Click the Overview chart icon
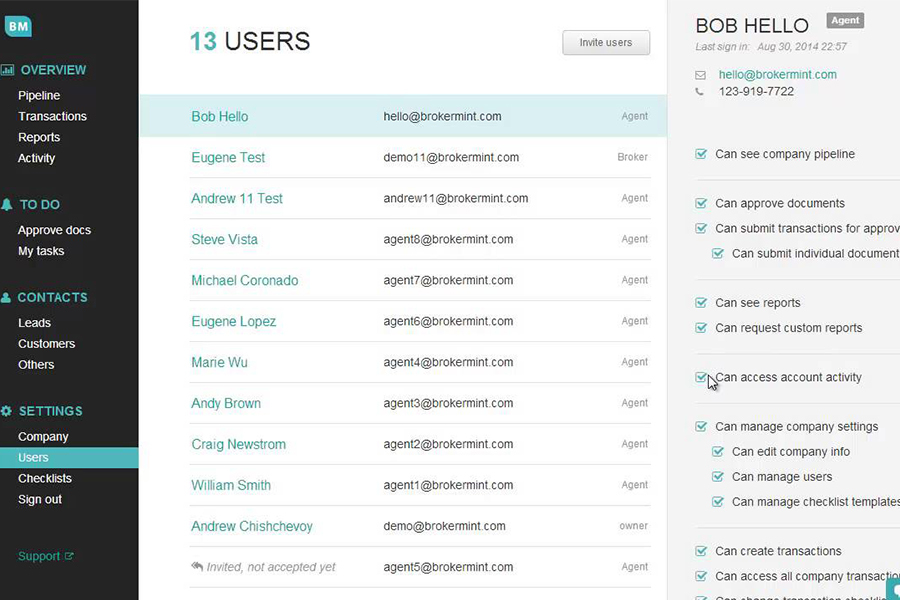 pyautogui.click(x=7, y=70)
